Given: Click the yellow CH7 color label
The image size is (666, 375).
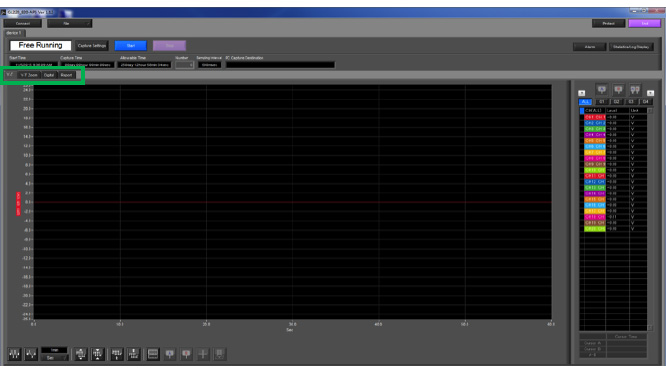Looking at the screenshot, I should pyautogui.click(x=595, y=152).
